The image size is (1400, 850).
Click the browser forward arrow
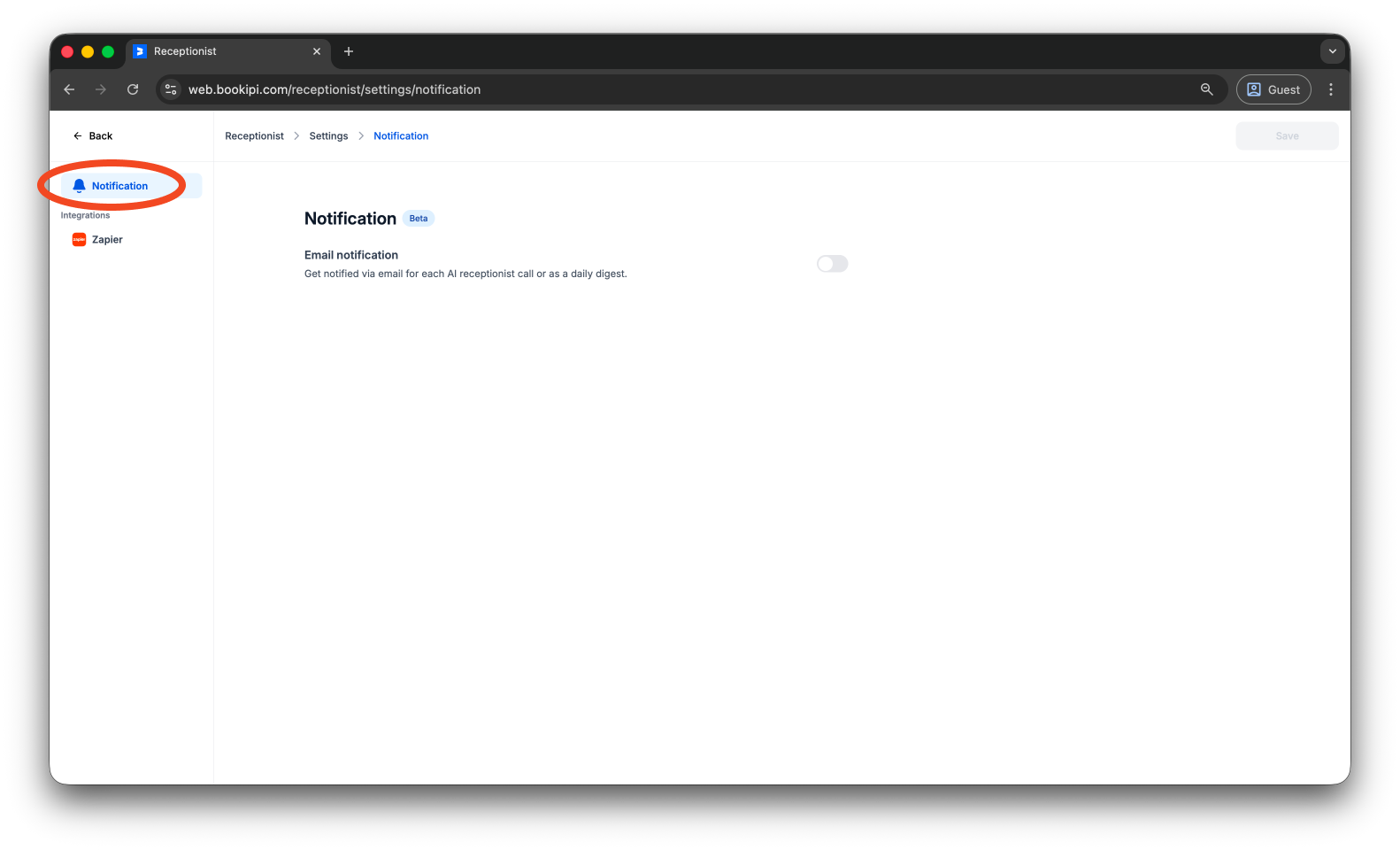101,89
